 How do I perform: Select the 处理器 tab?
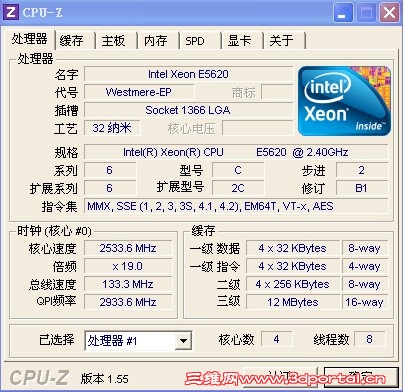tap(29, 39)
